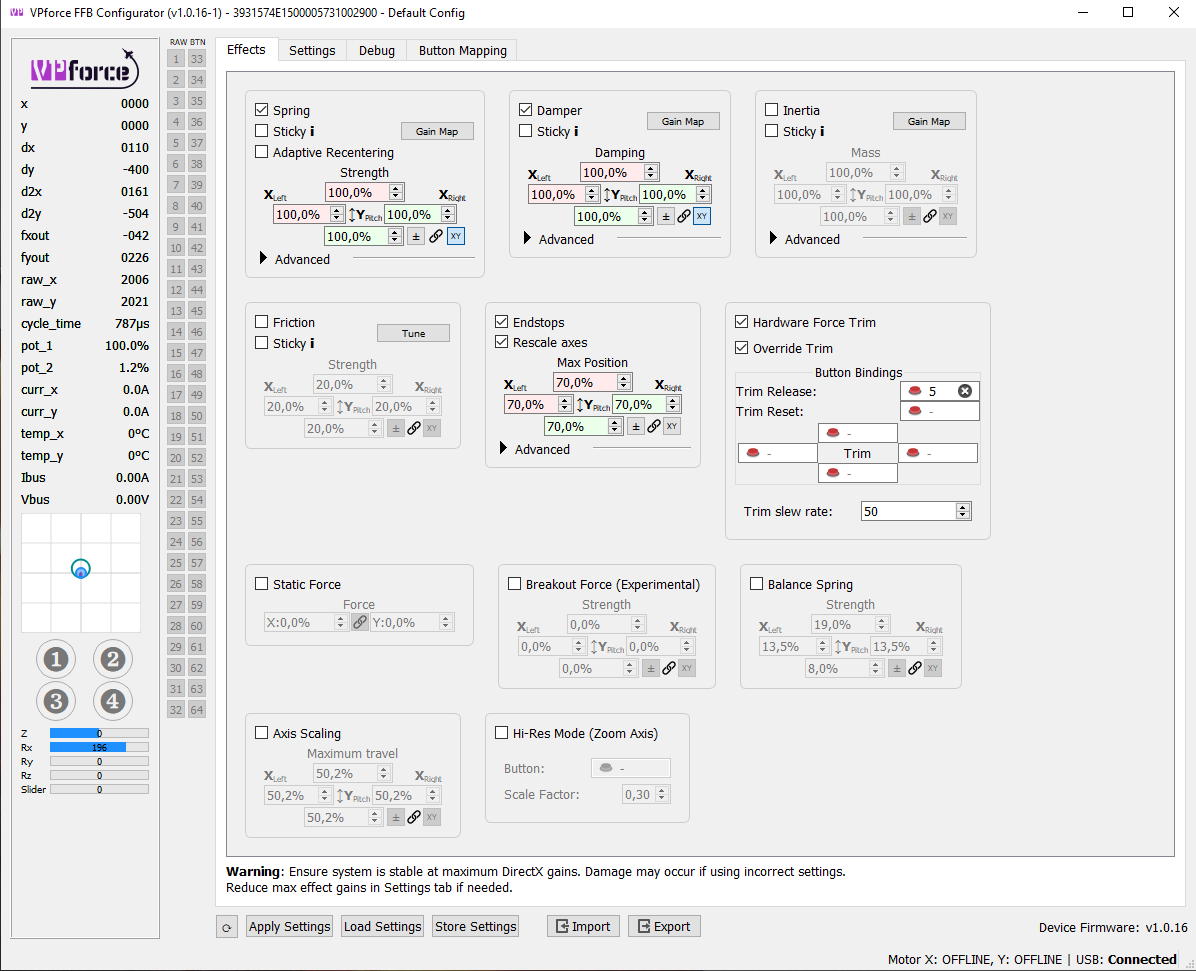Image resolution: width=1196 pixels, height=971 pixels.
Task: Click the link chain icon in Friction panel
Action: [x=413, y=428]
